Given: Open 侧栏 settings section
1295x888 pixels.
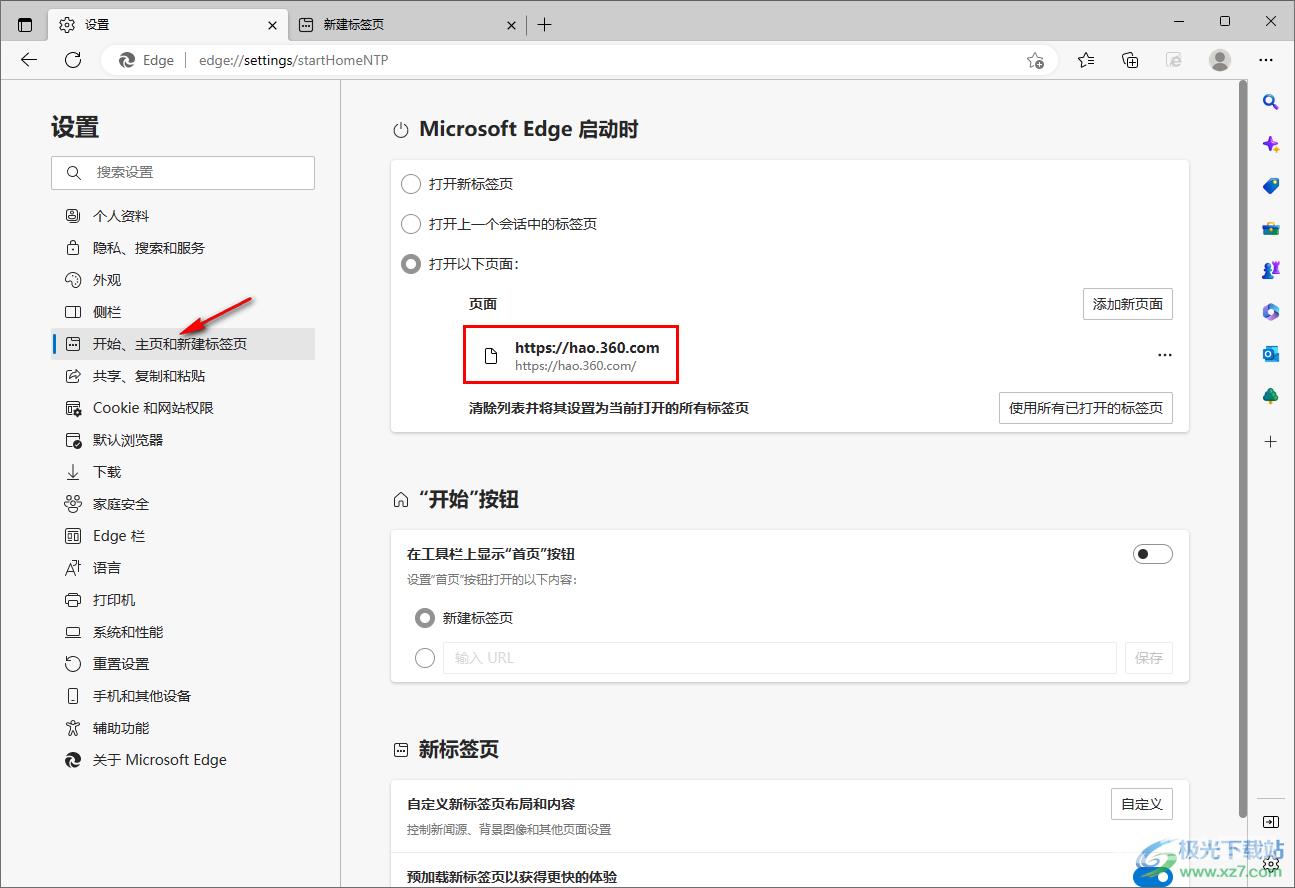Looking at the screenshot, I should pyautogui.click(x=183, y=312).
